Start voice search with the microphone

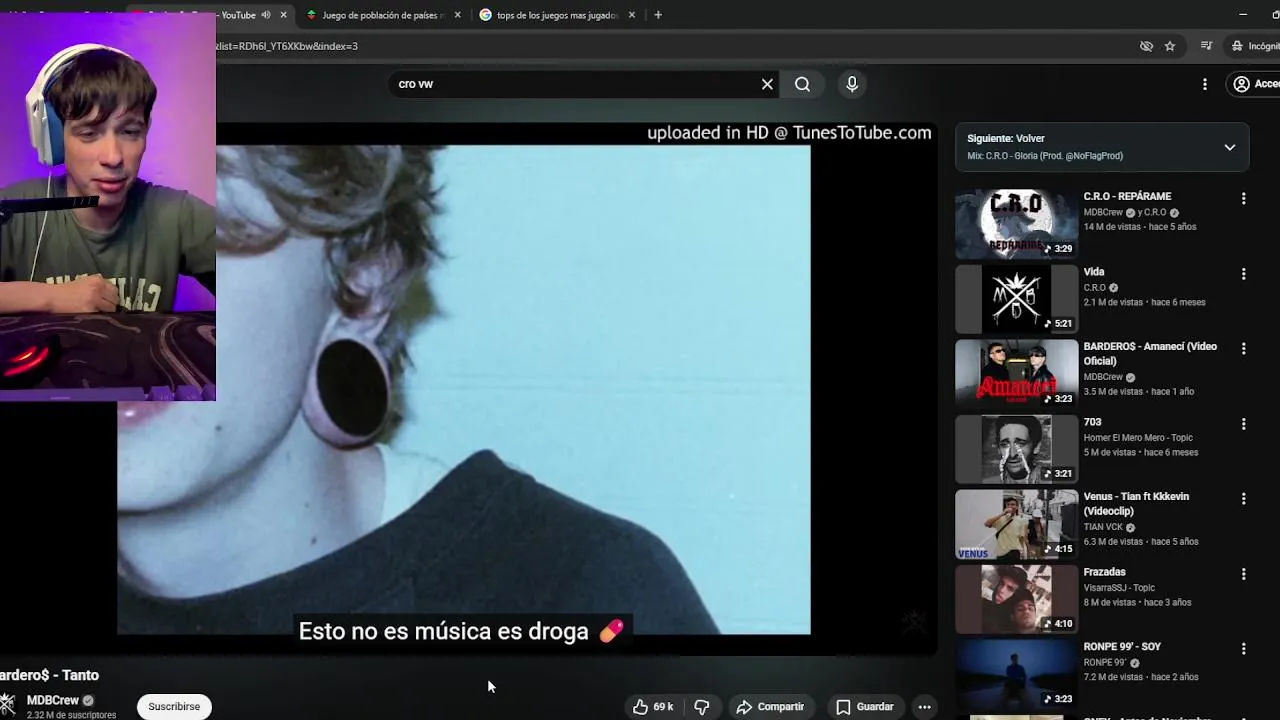pos(852,84)
